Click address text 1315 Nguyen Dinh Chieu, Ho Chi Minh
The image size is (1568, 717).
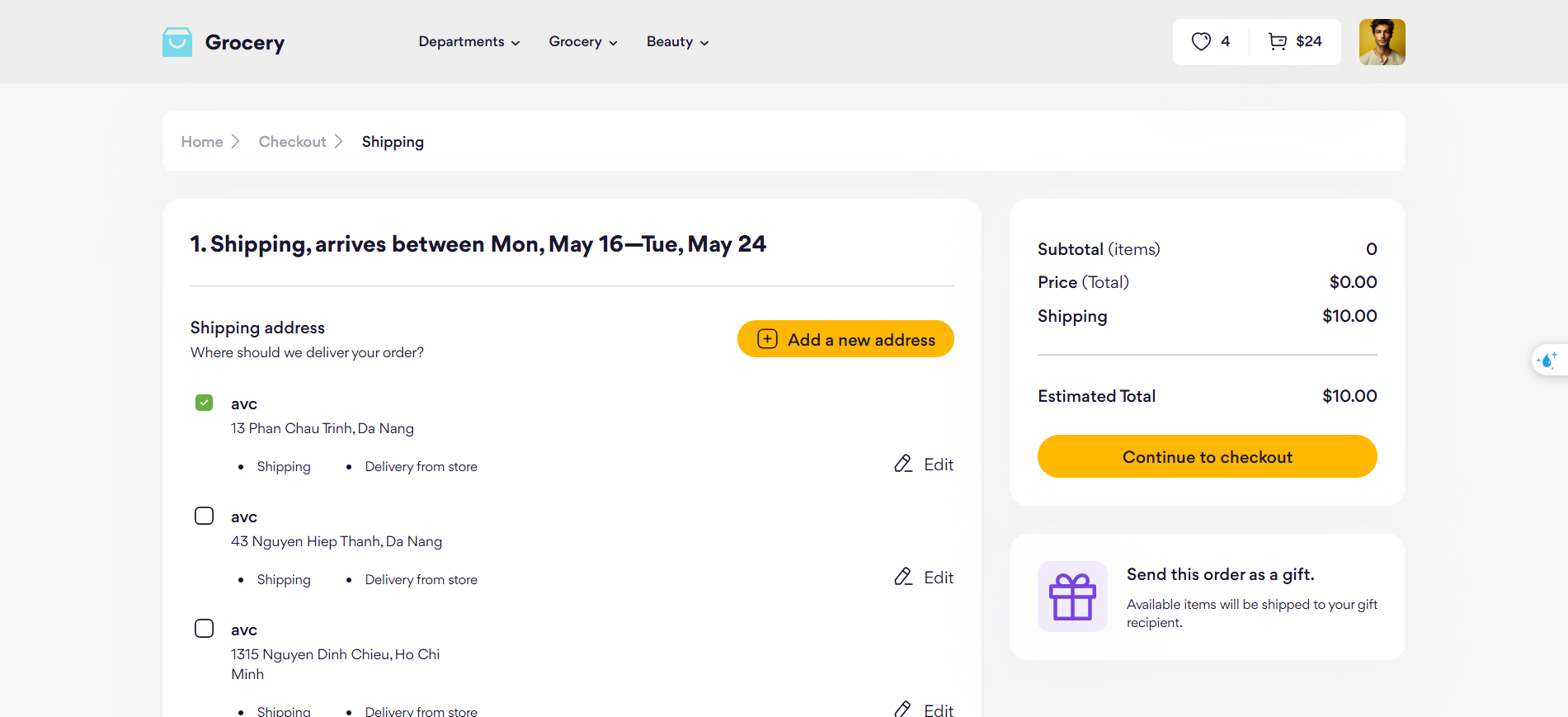pyautogui.click(x=335, y=664)
